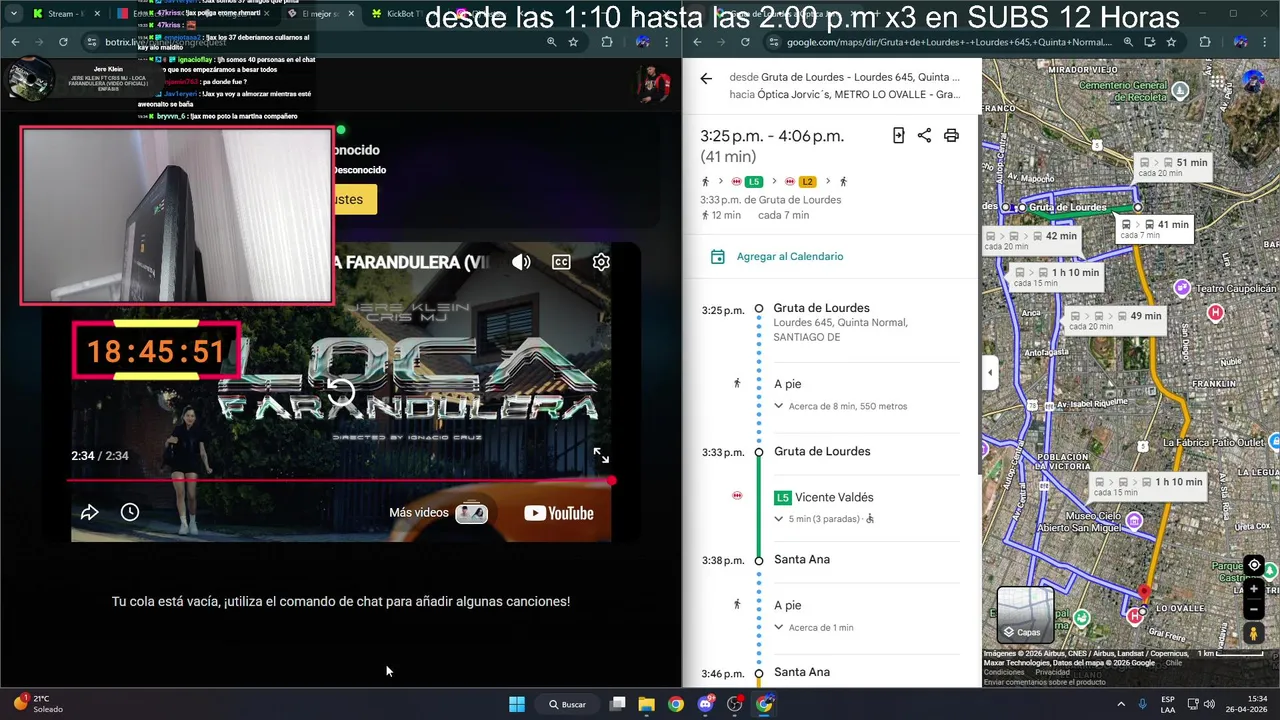Print the directions with printer icon

pyautogui.click(x=951, y=135)
